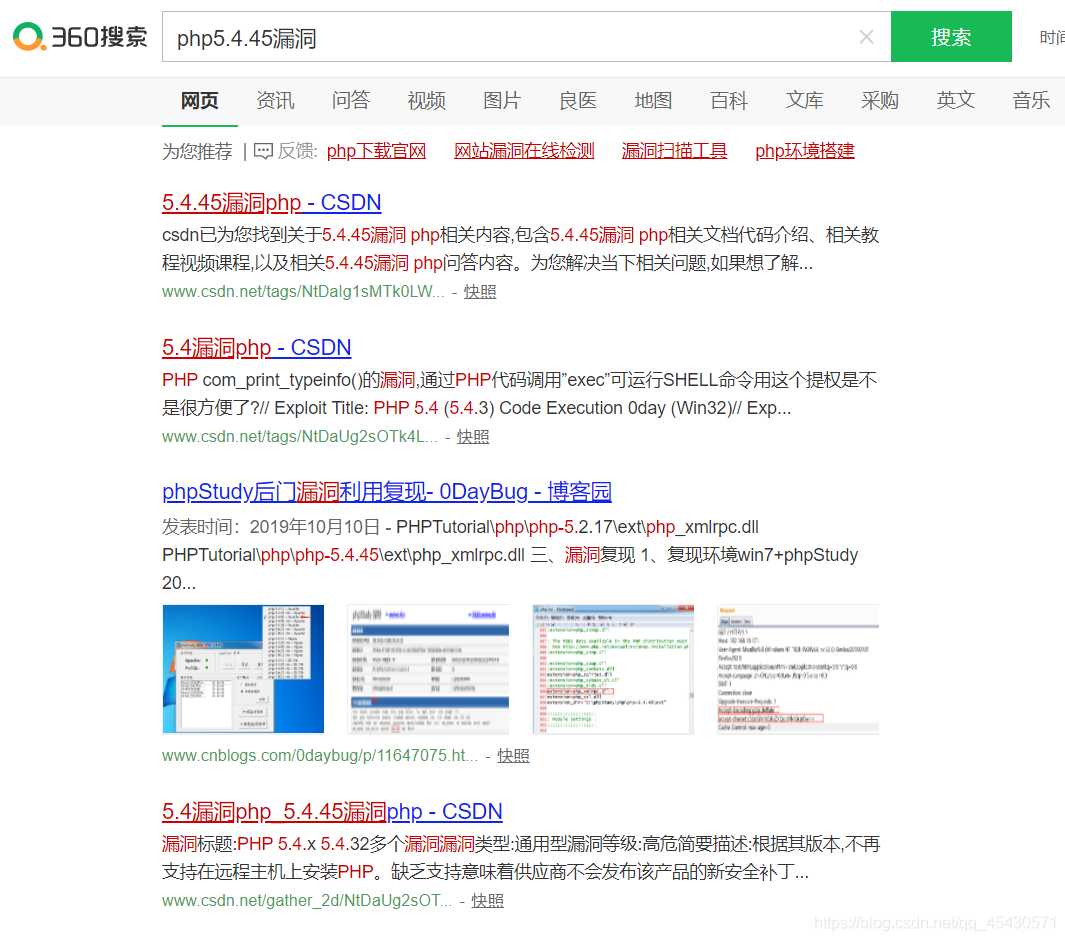Click URL www.cnblogs.com/0daybug/p/11647075
Image resolution: width=1065 pixels, height=941 pixels.
click(x=320, y=756)
